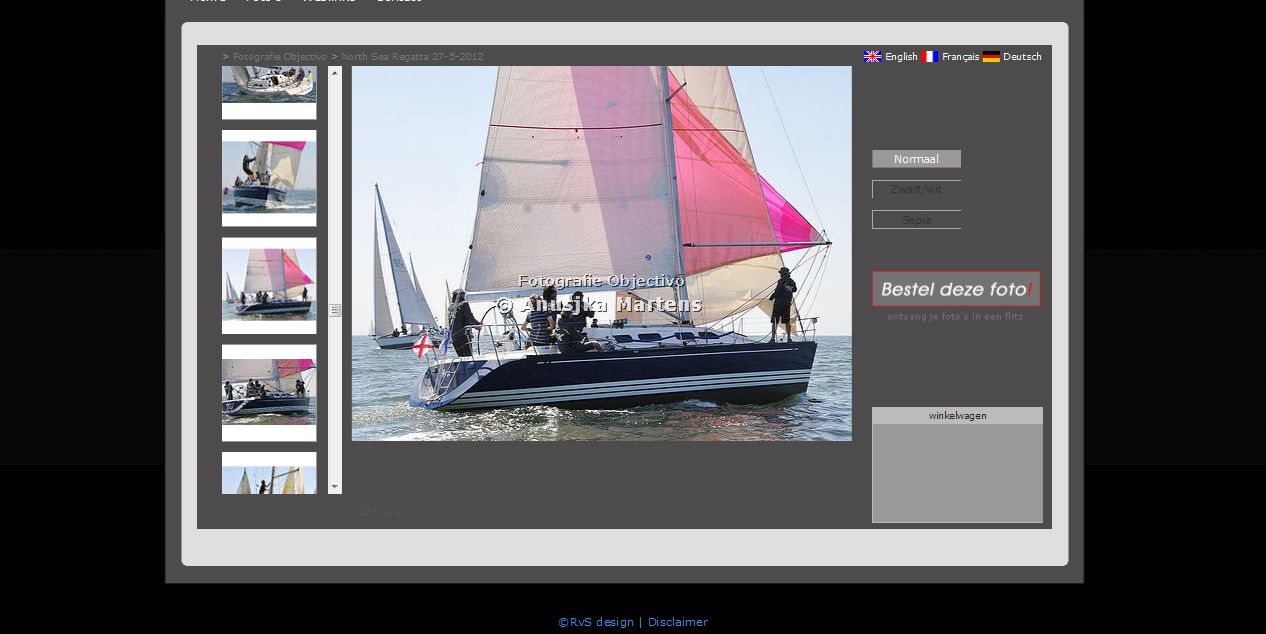Switch the site language to English
The height and width of the screenshot is (634, 1266).
(x=891, y=57)
